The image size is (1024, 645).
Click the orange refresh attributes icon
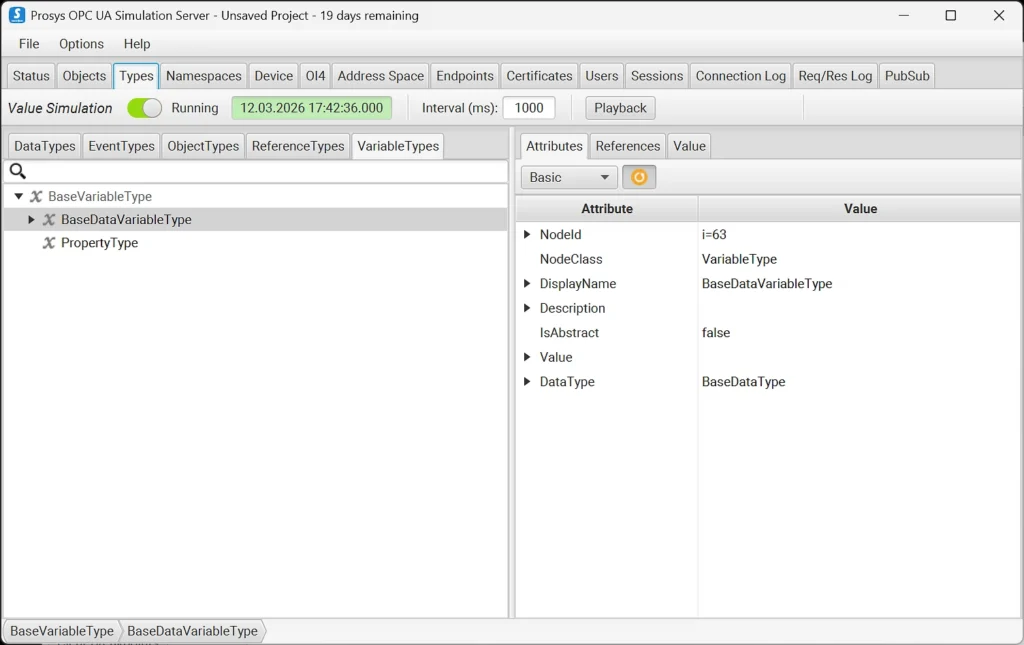point(639,177)
